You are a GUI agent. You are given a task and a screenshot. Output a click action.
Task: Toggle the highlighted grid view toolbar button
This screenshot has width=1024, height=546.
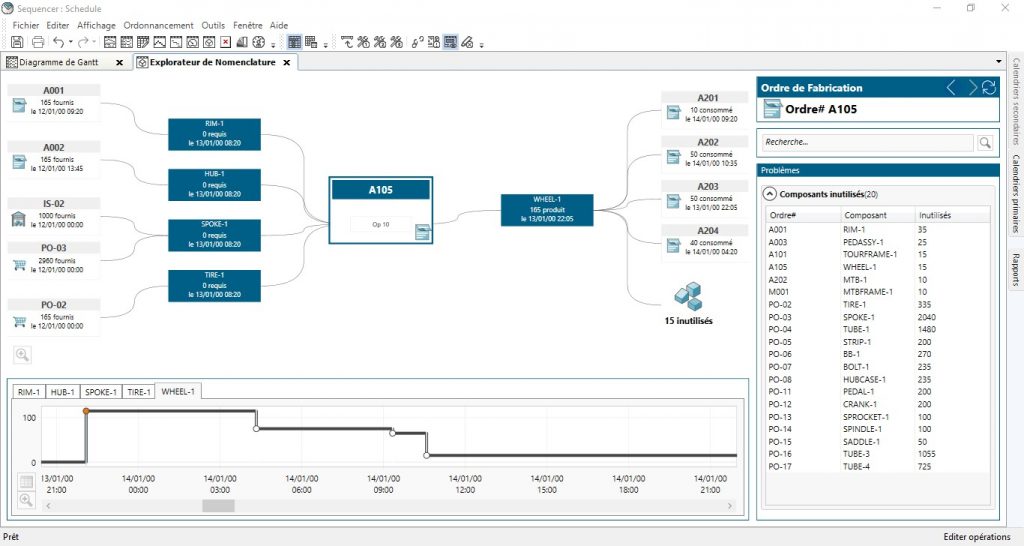tap(295, 42)
